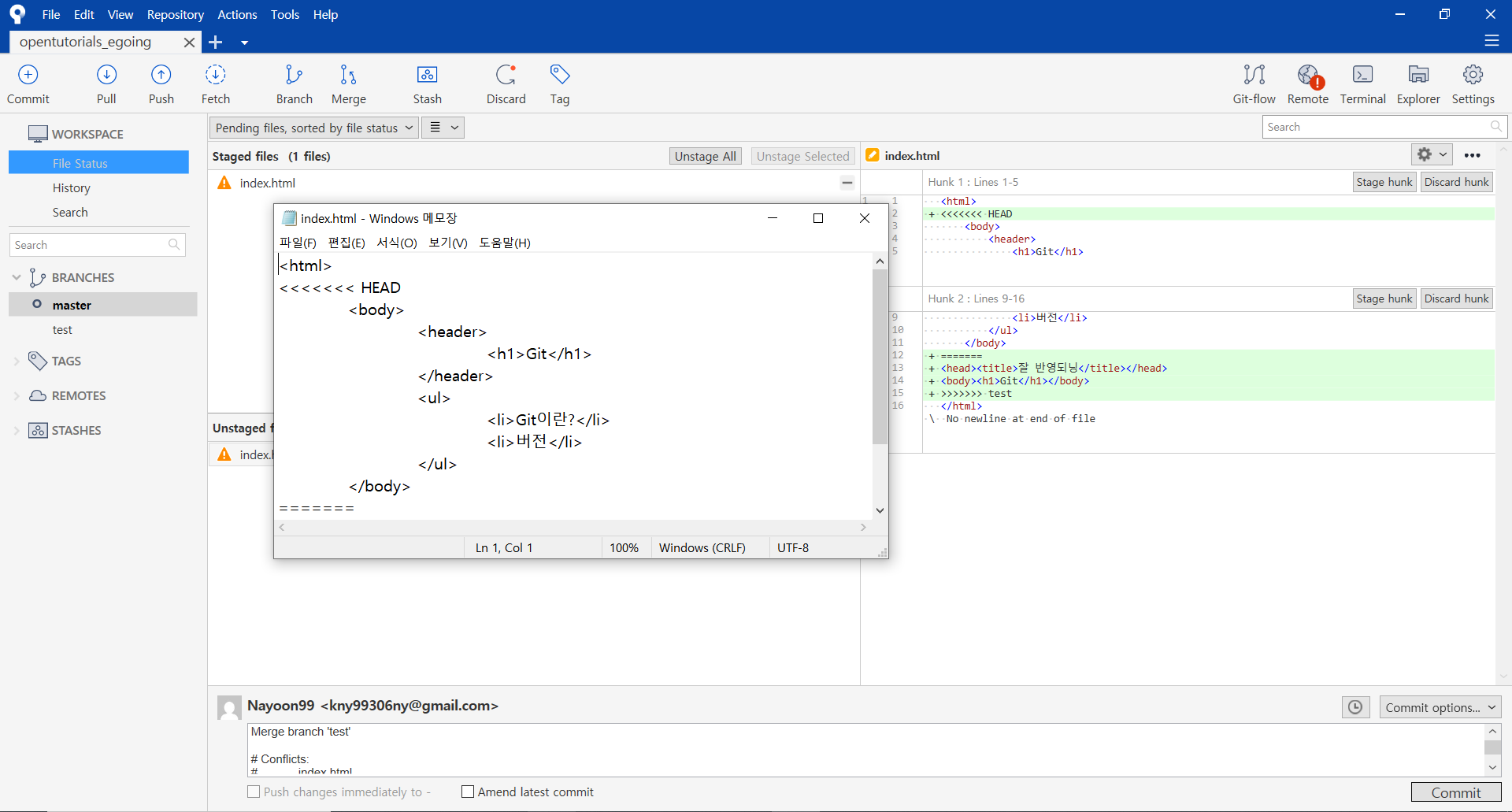Stage hunk for Hunk 1
Image resolution: width=1512 pixels, height=812 pixels.
[1384, 182]
